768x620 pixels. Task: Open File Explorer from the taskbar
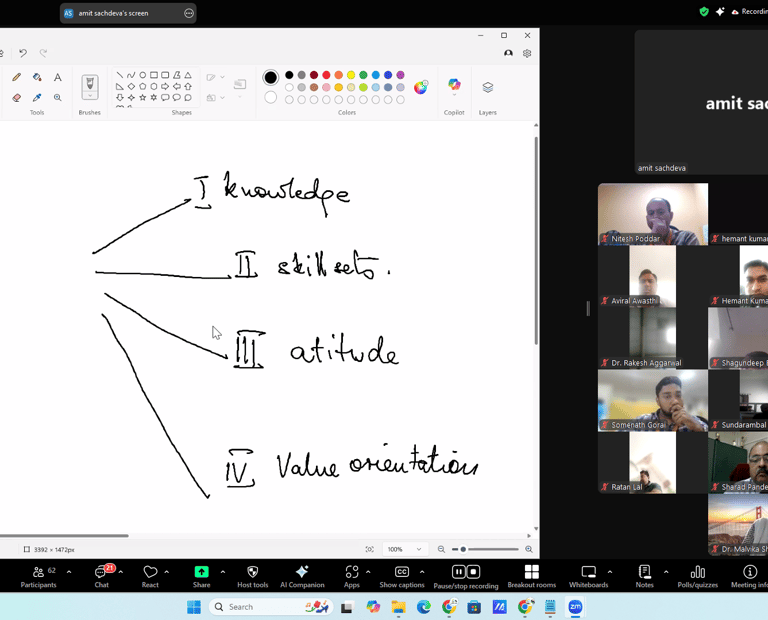[x=398, y=607]
